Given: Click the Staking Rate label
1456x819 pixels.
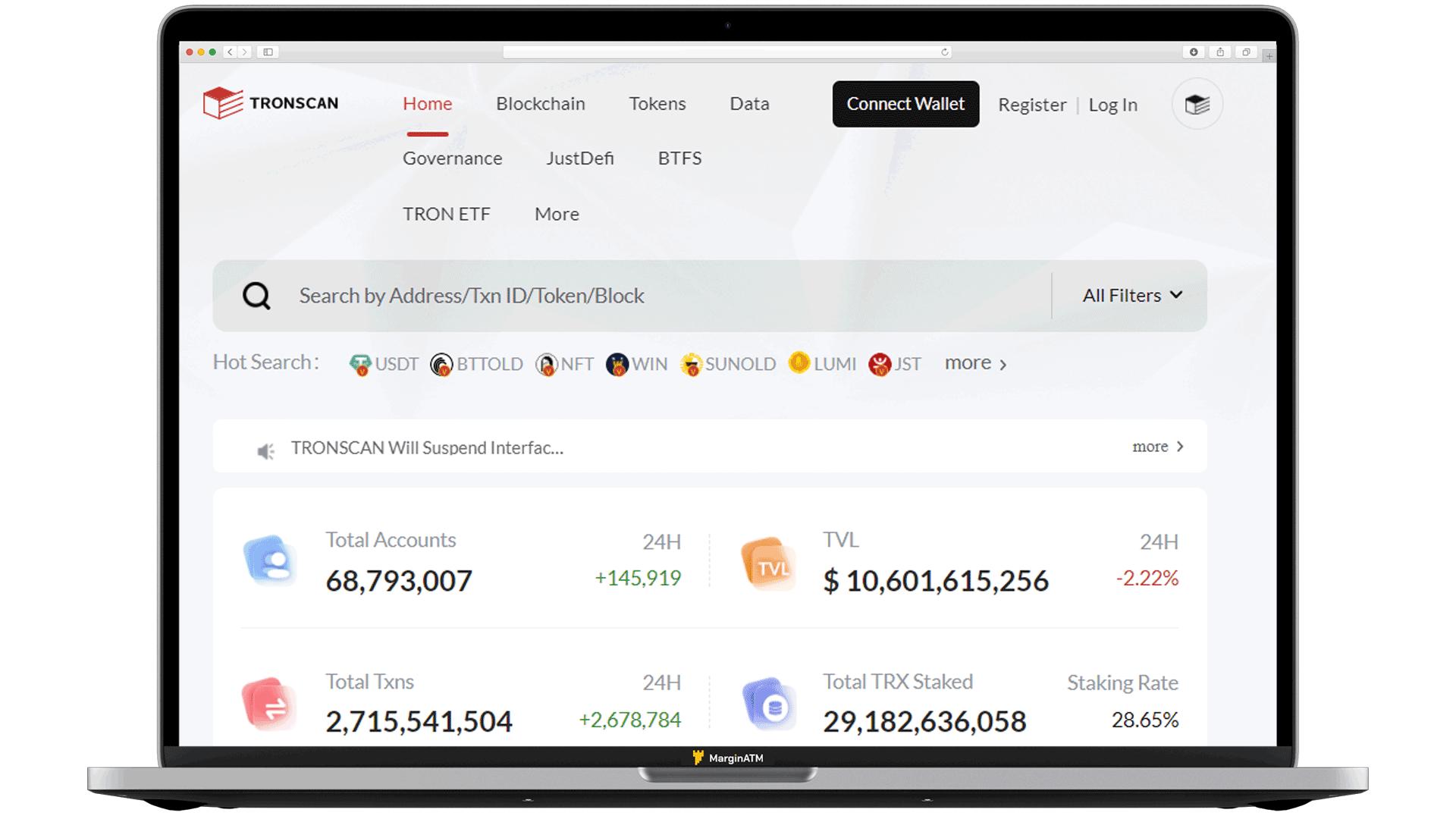Looking at the screenshot, I should tap(1122, 683).
